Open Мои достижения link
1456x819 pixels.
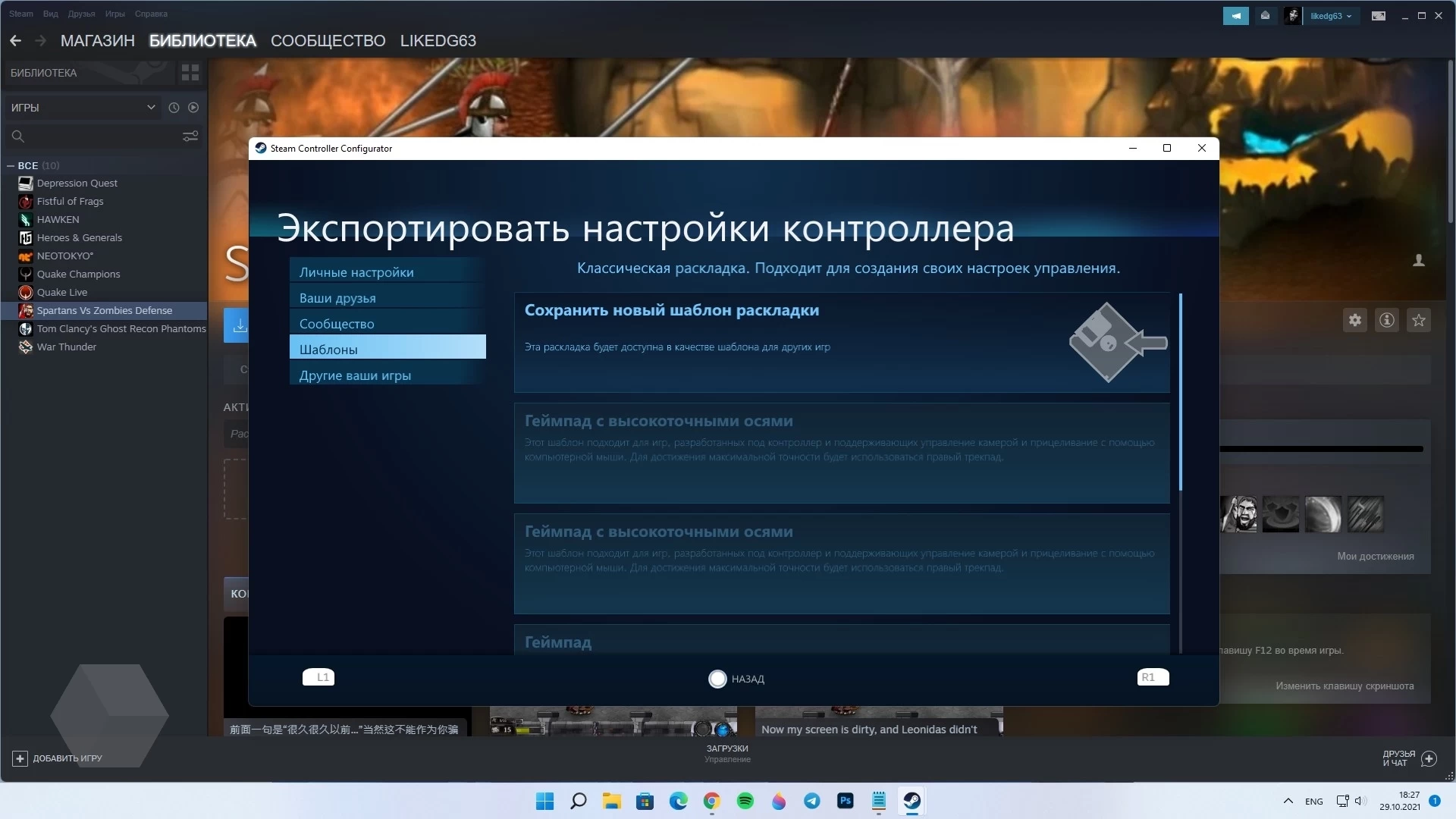pos(1376,556)
